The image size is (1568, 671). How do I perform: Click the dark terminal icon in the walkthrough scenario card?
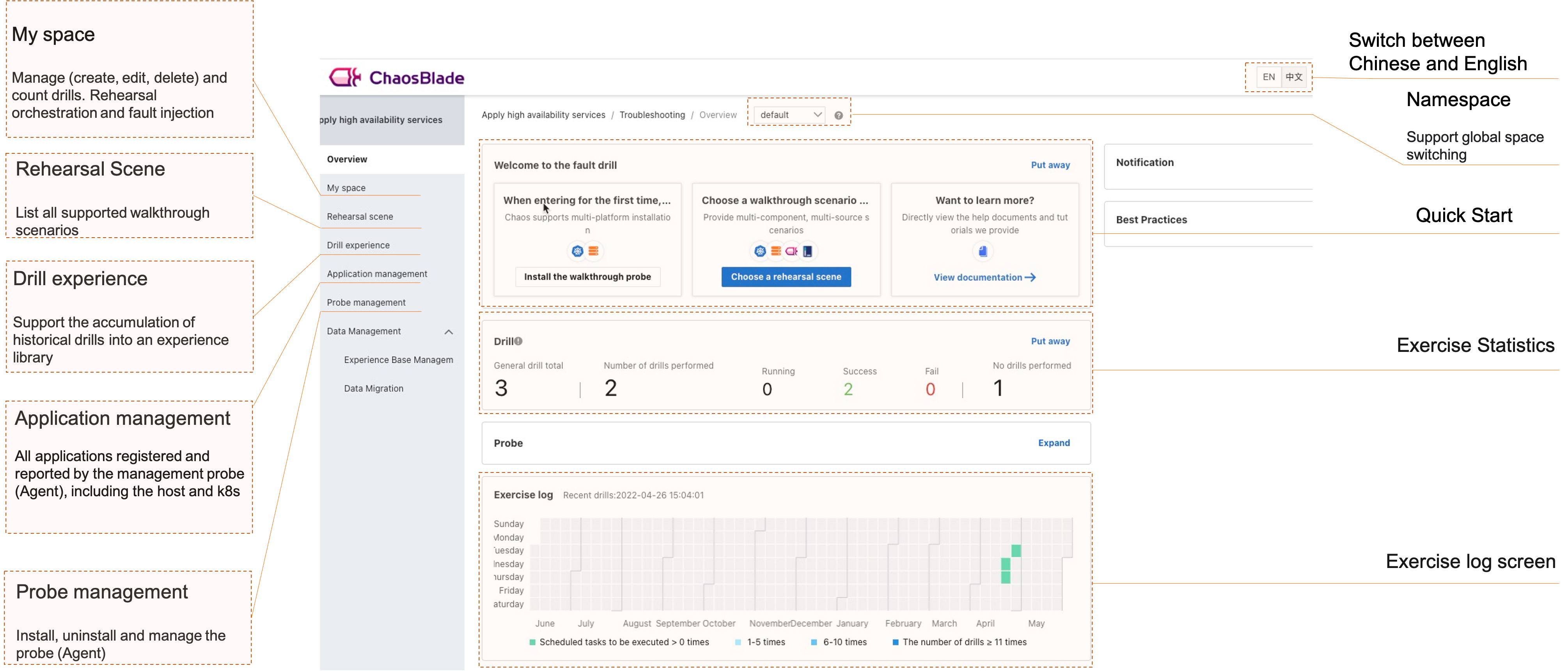[x=807, y=251]
